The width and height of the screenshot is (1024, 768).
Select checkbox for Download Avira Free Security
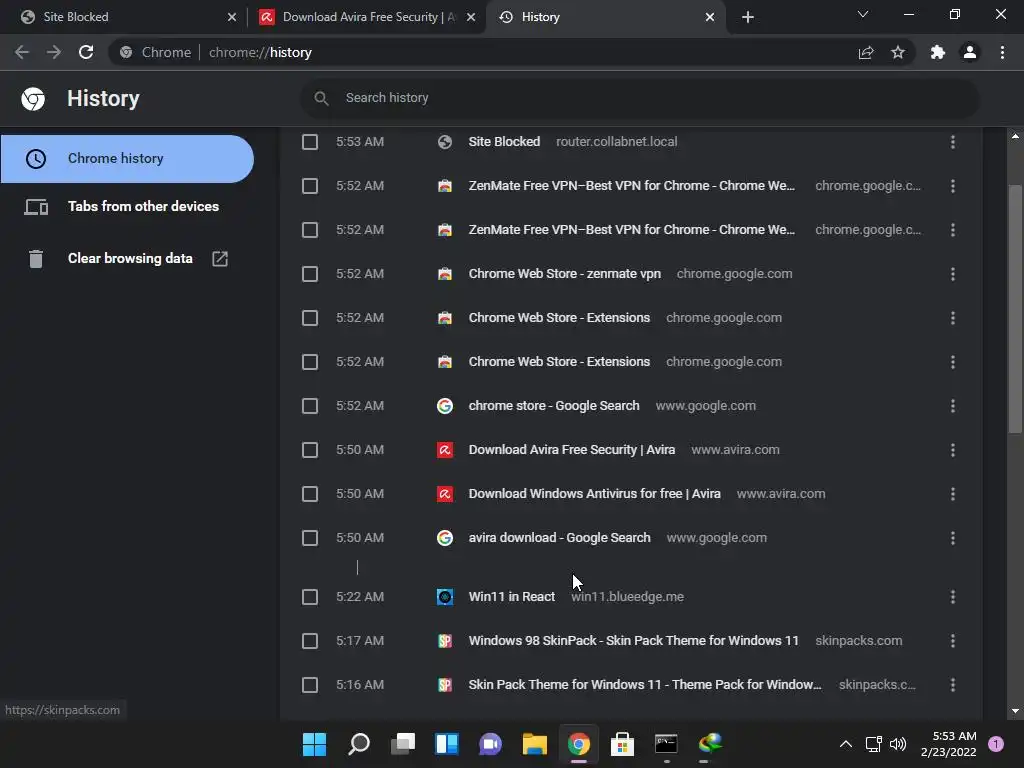click(x=310, y=450)
